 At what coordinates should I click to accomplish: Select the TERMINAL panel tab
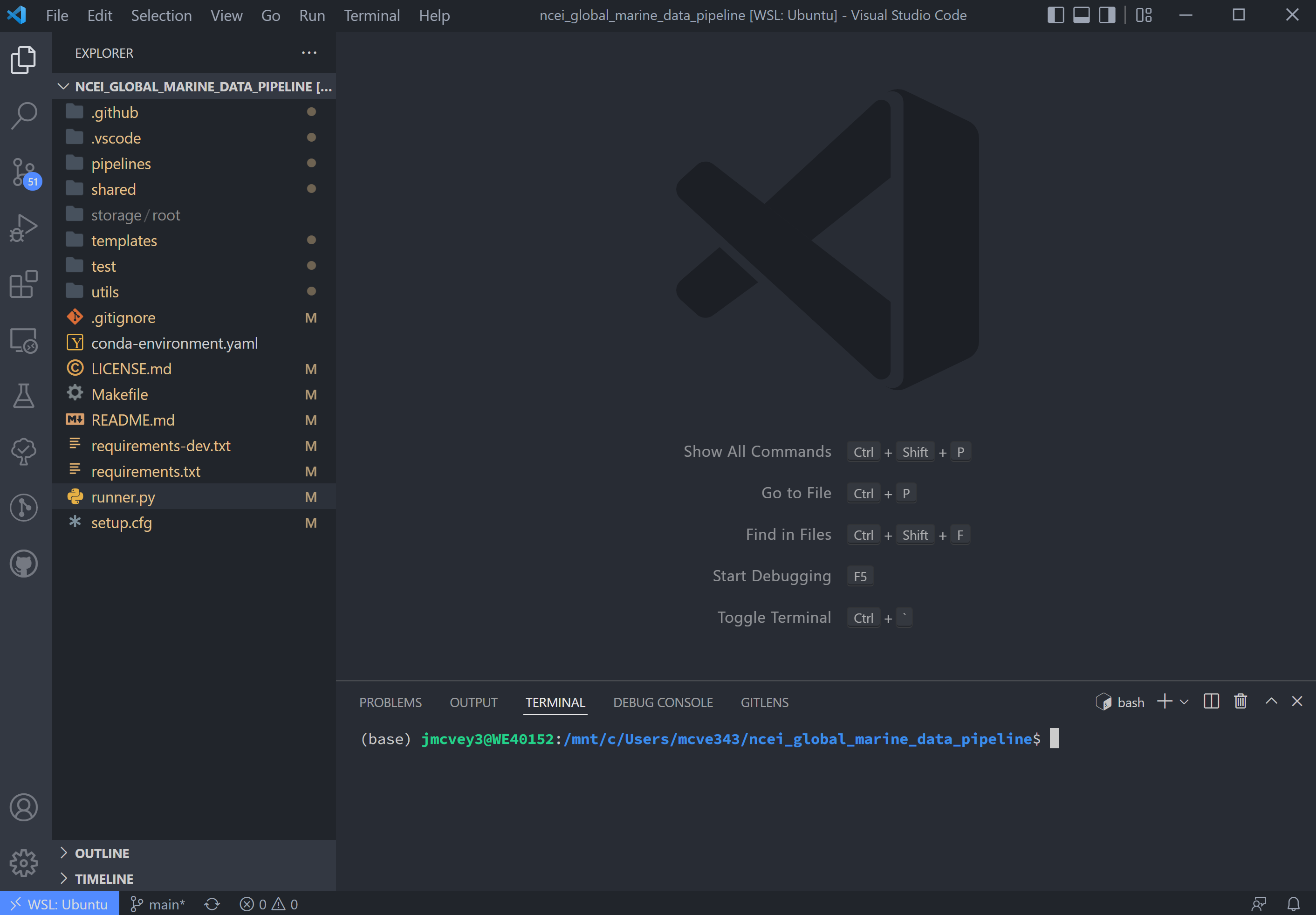coord(555,702)
